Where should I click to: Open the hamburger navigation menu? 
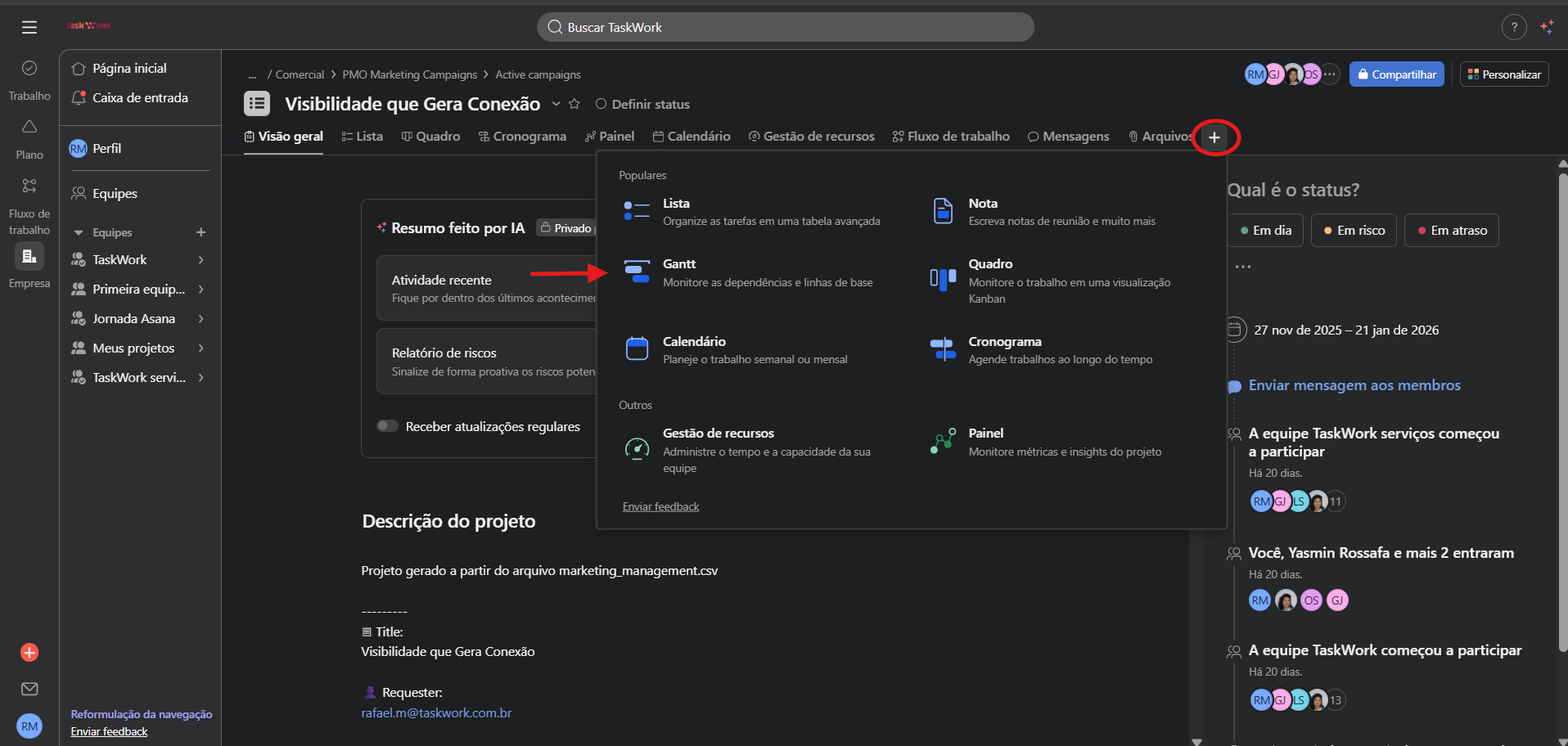pyautogui.click(x=29, y=27)
